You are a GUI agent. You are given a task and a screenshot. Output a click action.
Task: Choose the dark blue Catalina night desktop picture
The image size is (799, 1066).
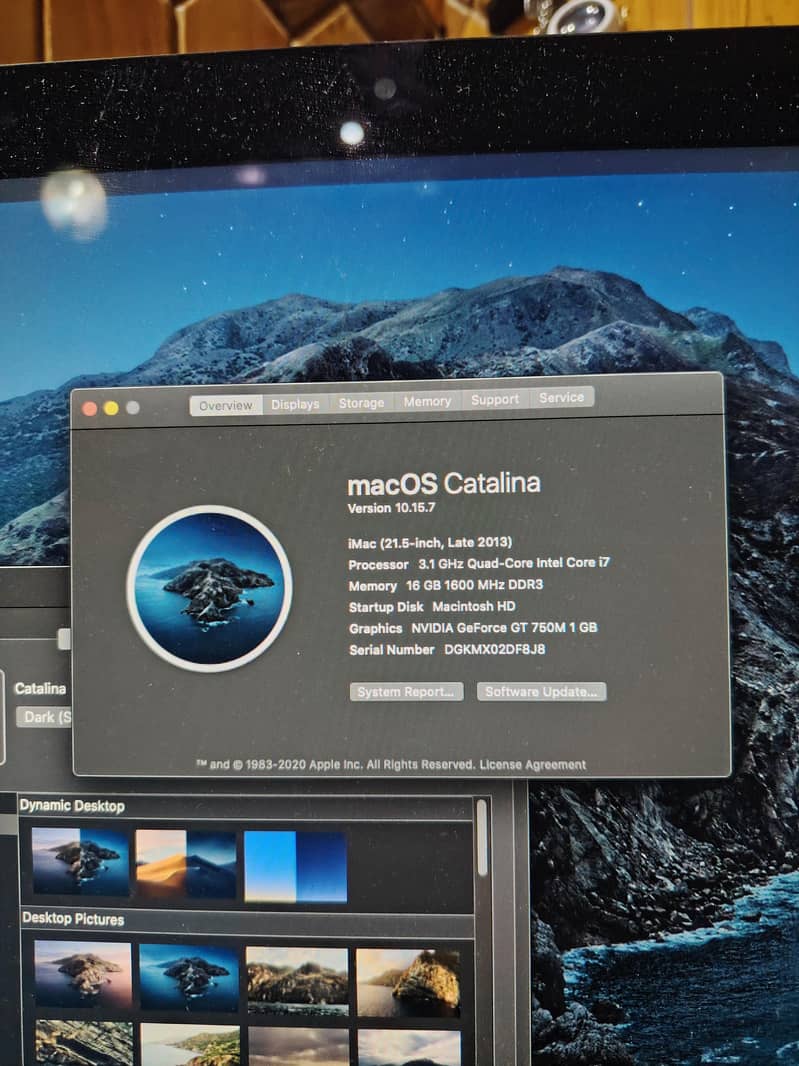point(189,977)
